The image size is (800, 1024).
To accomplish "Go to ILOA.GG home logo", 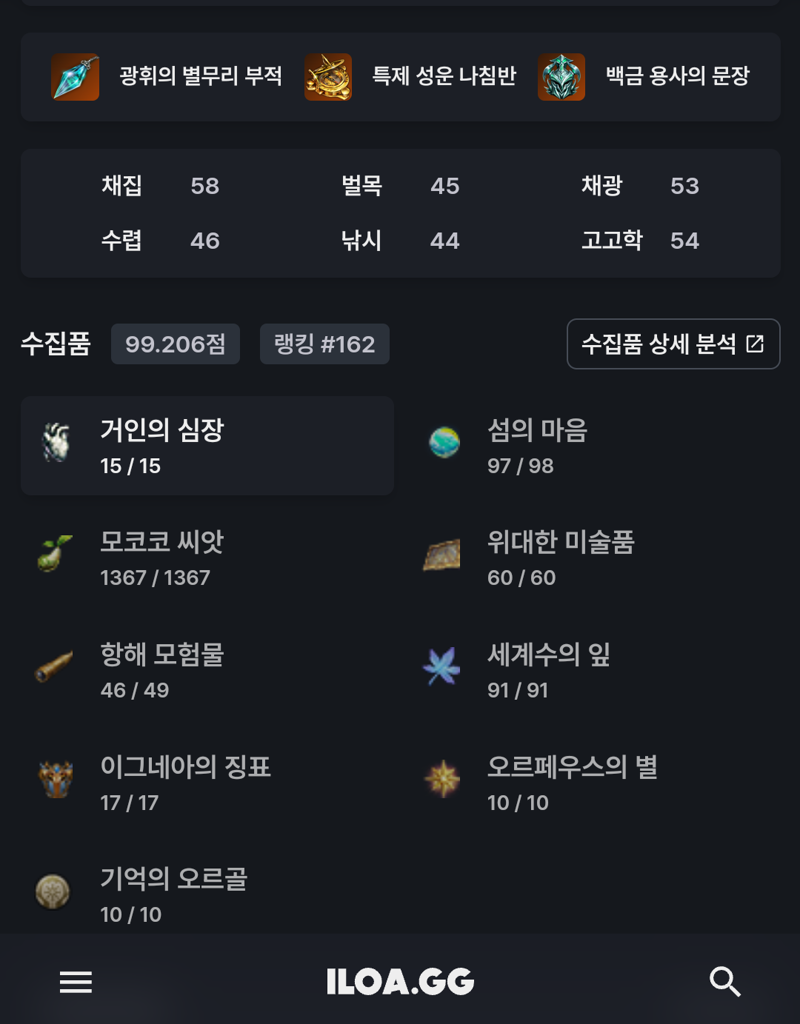I will tap(400, 982).
